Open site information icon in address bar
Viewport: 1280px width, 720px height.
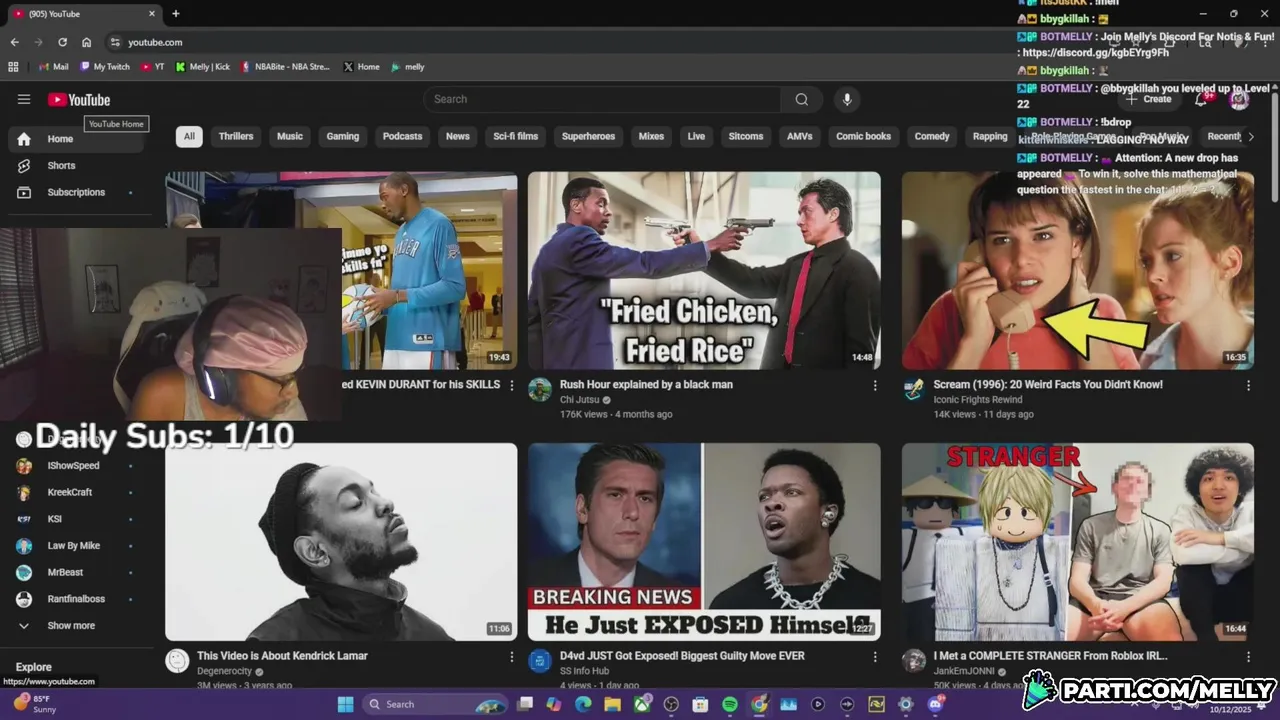pos(115,42)
